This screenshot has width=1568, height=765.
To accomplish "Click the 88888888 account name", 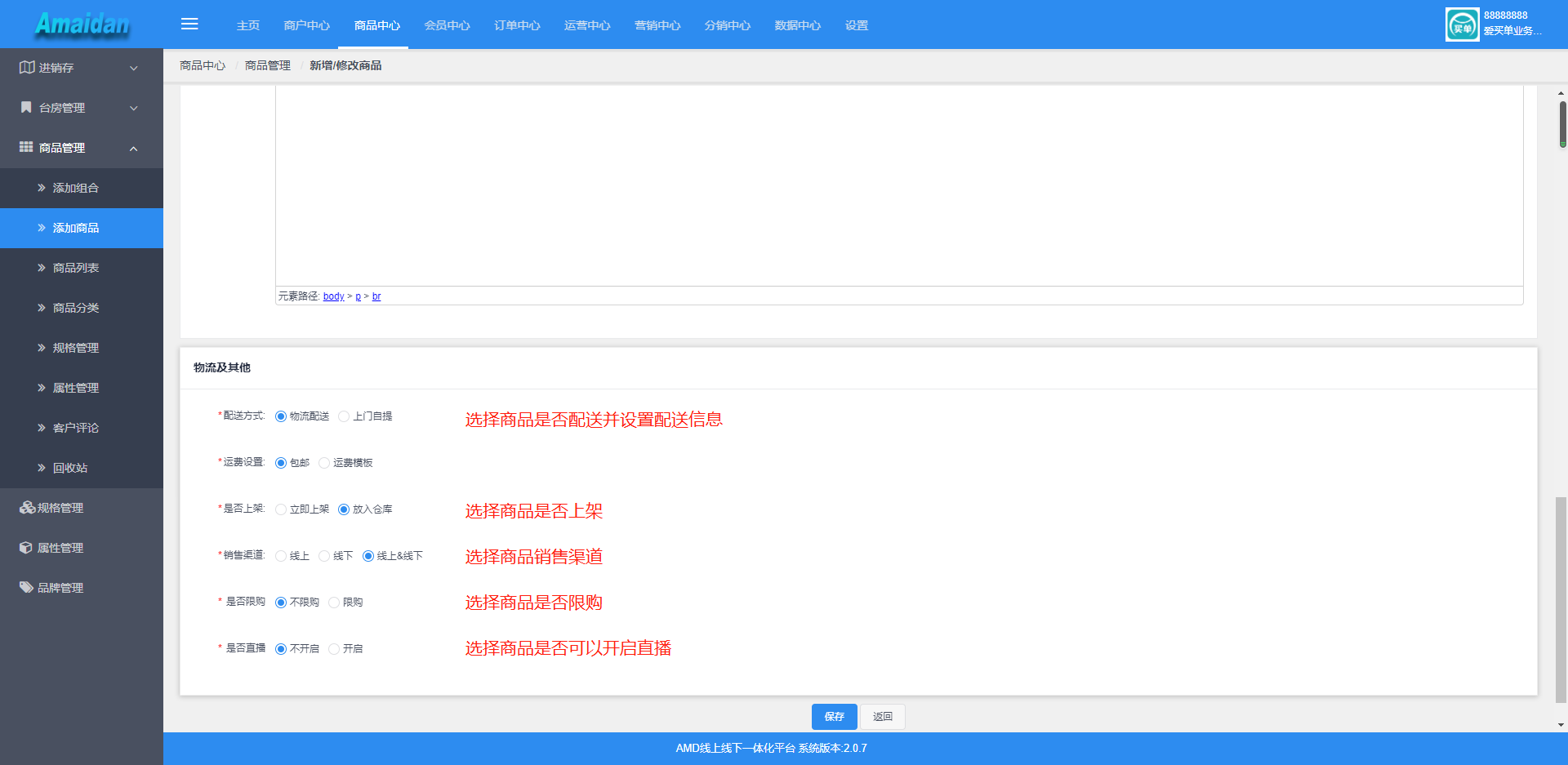I will [x=1505, y=16].
